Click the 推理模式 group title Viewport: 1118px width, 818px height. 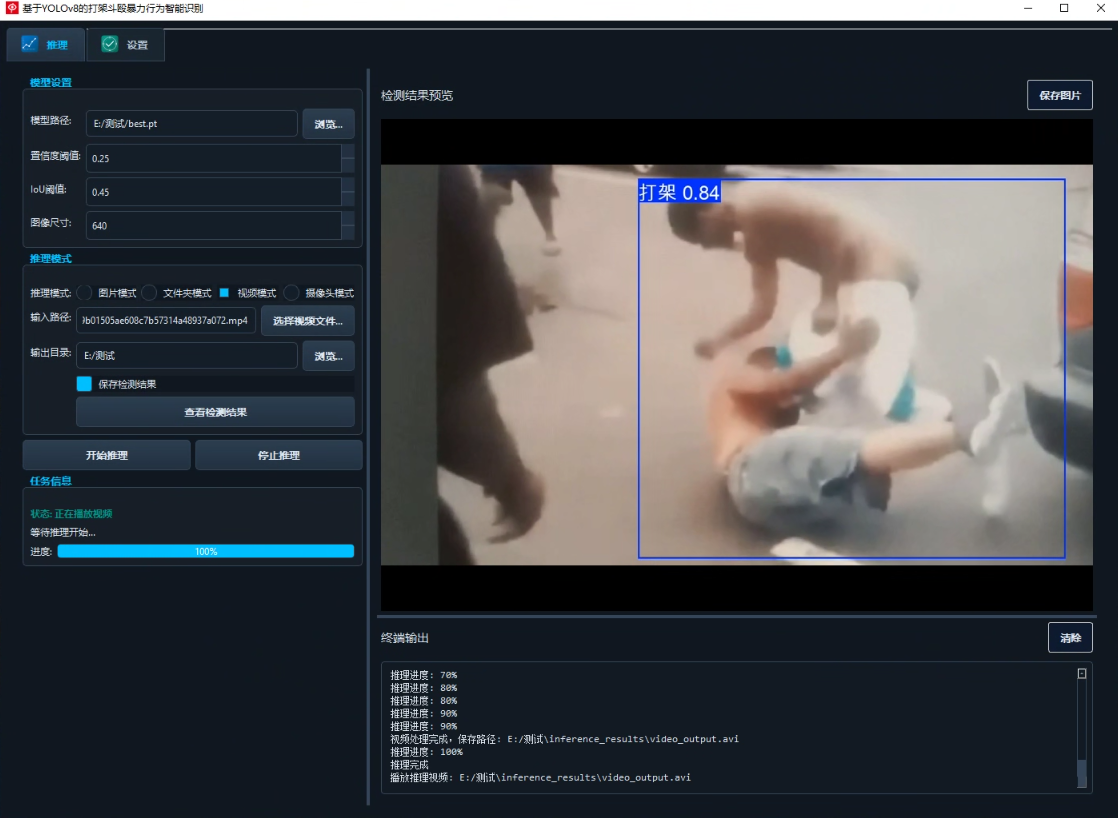pyautogui.click(x=51, y=258)
